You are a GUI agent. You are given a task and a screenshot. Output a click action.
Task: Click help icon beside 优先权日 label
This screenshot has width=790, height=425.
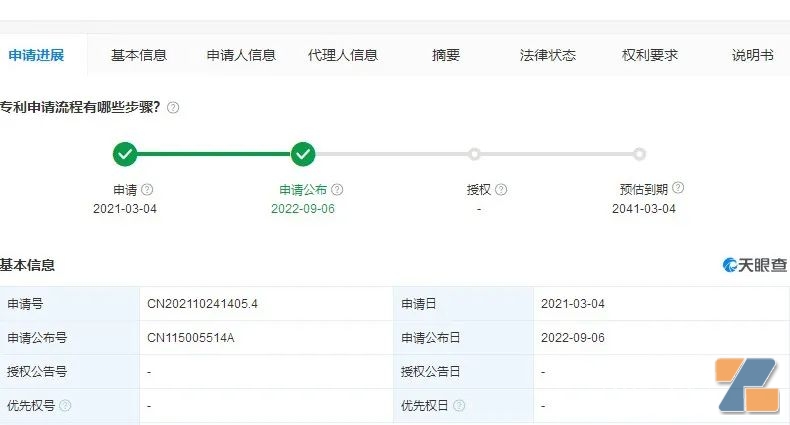pyautogui.click(x=459, y=406)
